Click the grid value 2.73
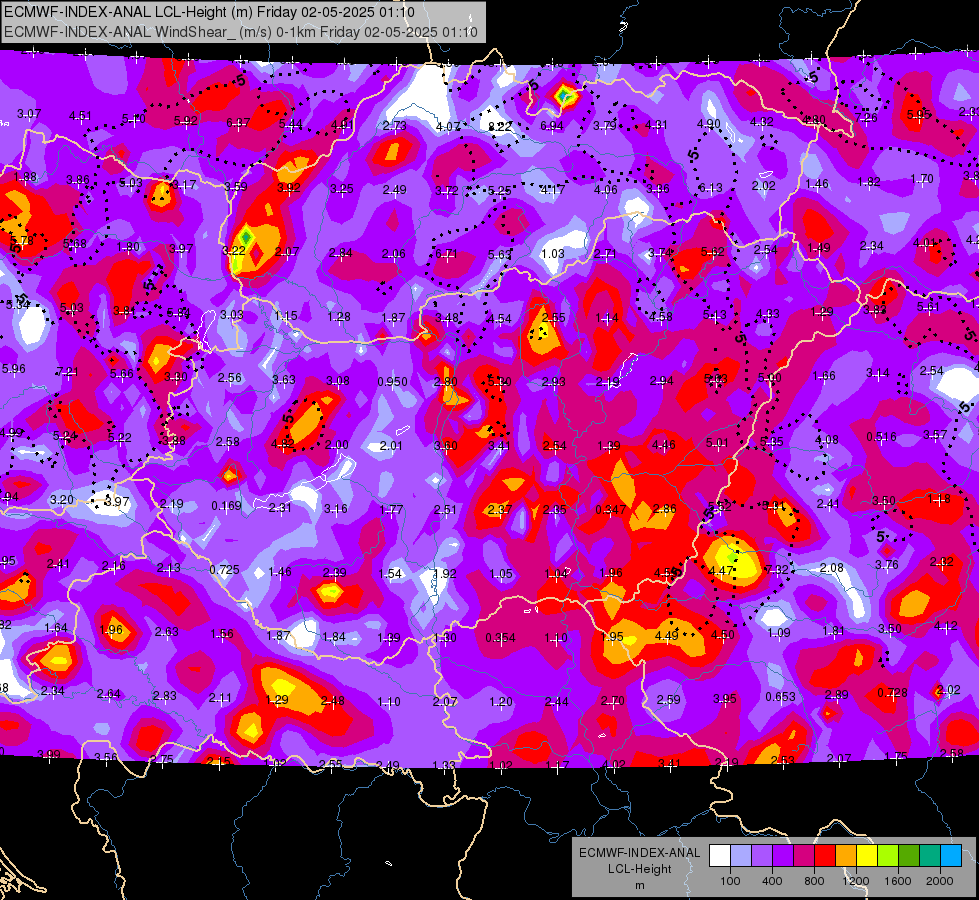 pyautogui.click(x=395, y=126)
